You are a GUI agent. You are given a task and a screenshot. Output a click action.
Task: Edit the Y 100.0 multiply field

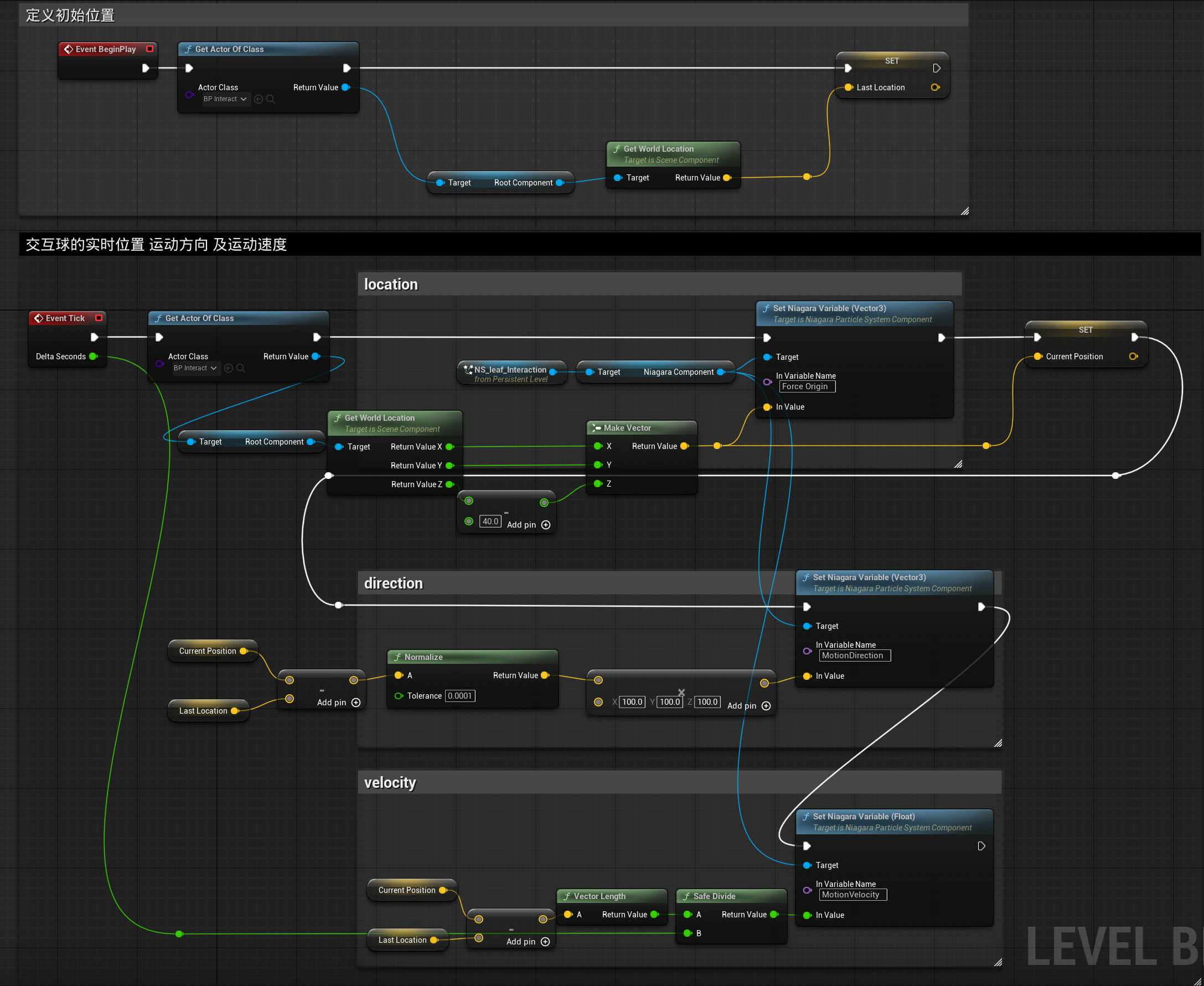click(670, 702)
